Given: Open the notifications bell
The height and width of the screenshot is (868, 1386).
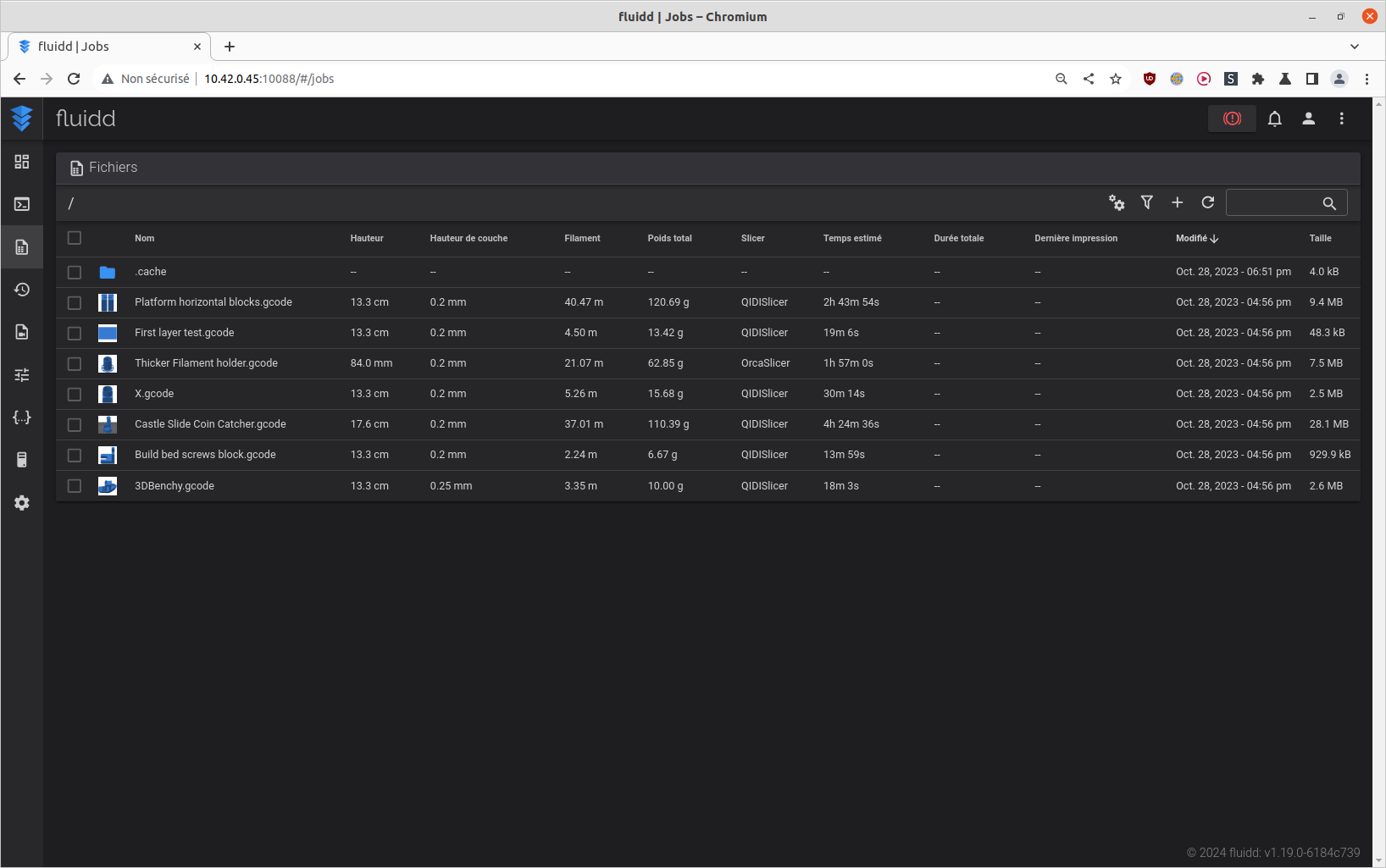Looking at the screenshot, I should pos(1274,119).
